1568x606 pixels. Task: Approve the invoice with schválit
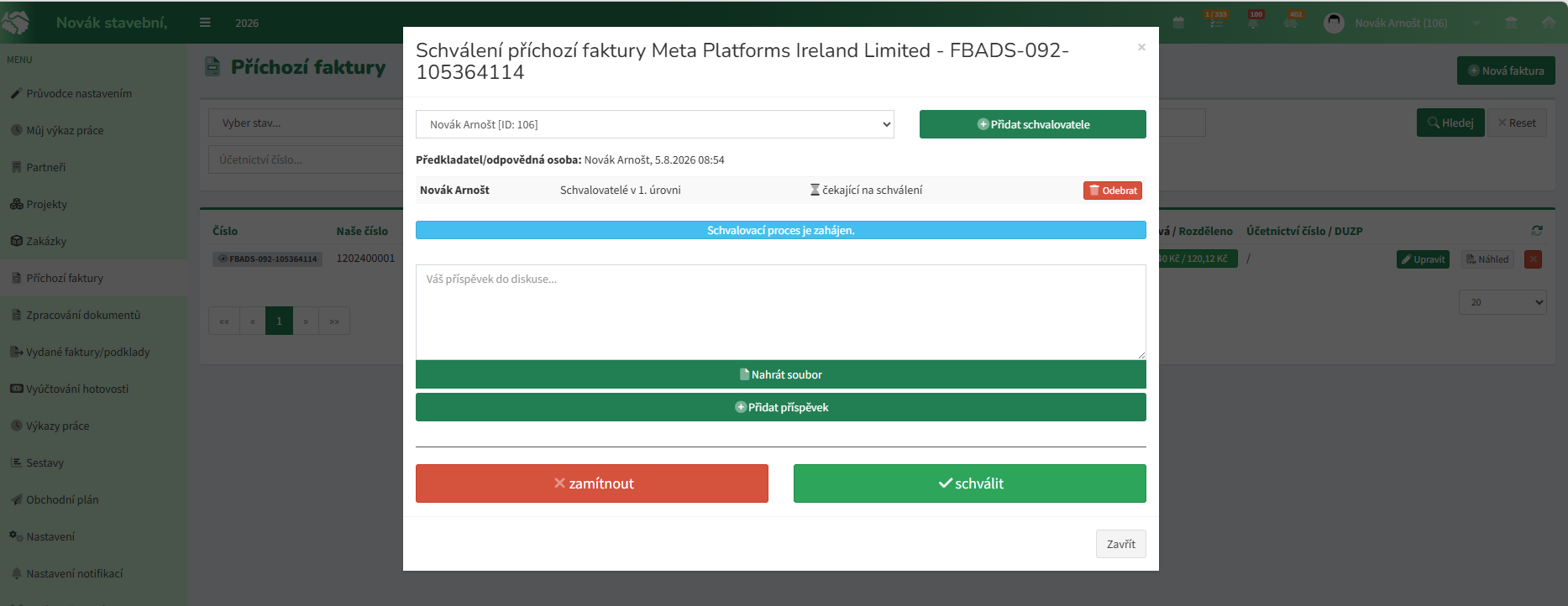970,483
